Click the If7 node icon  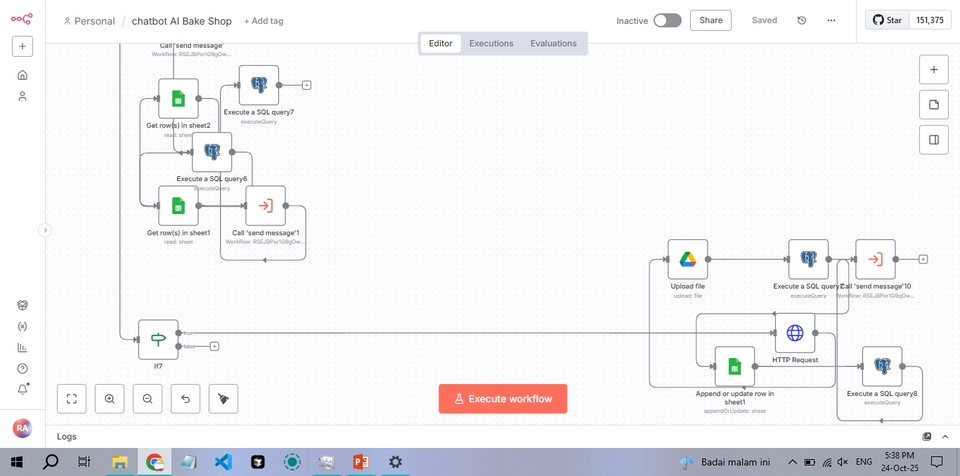[158, 339]
